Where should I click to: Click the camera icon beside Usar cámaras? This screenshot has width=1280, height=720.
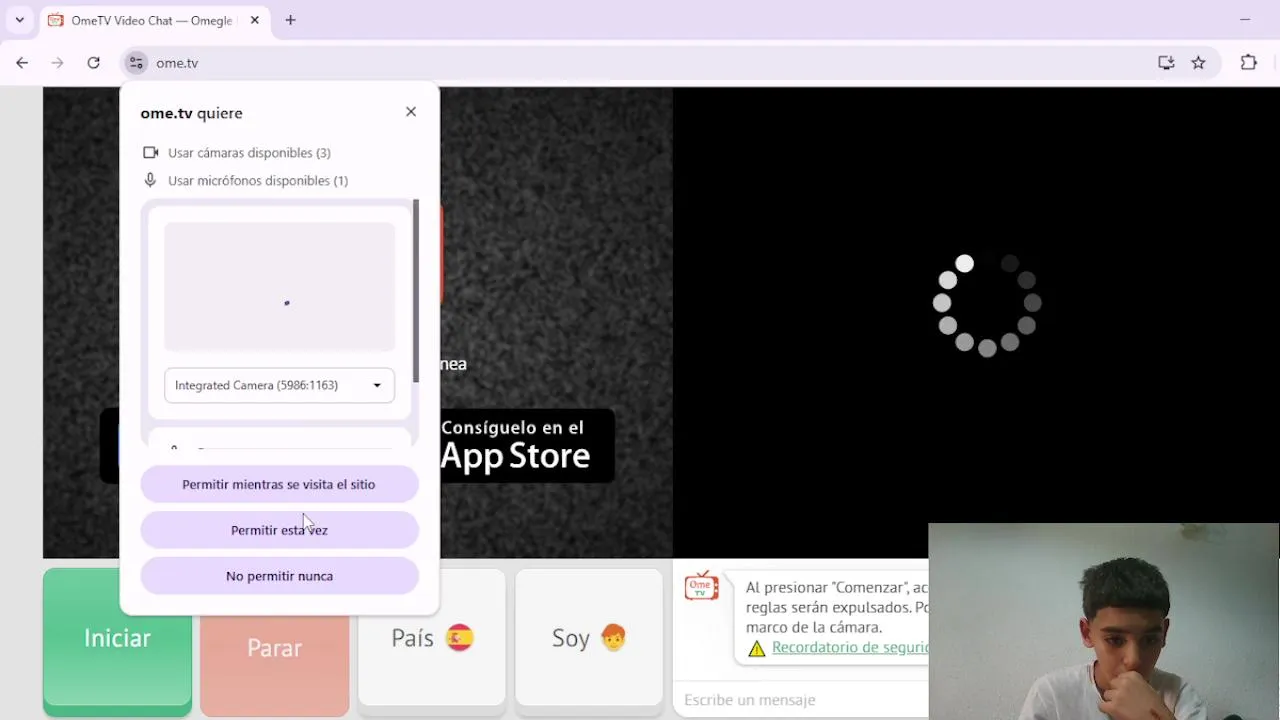point(150,153)
